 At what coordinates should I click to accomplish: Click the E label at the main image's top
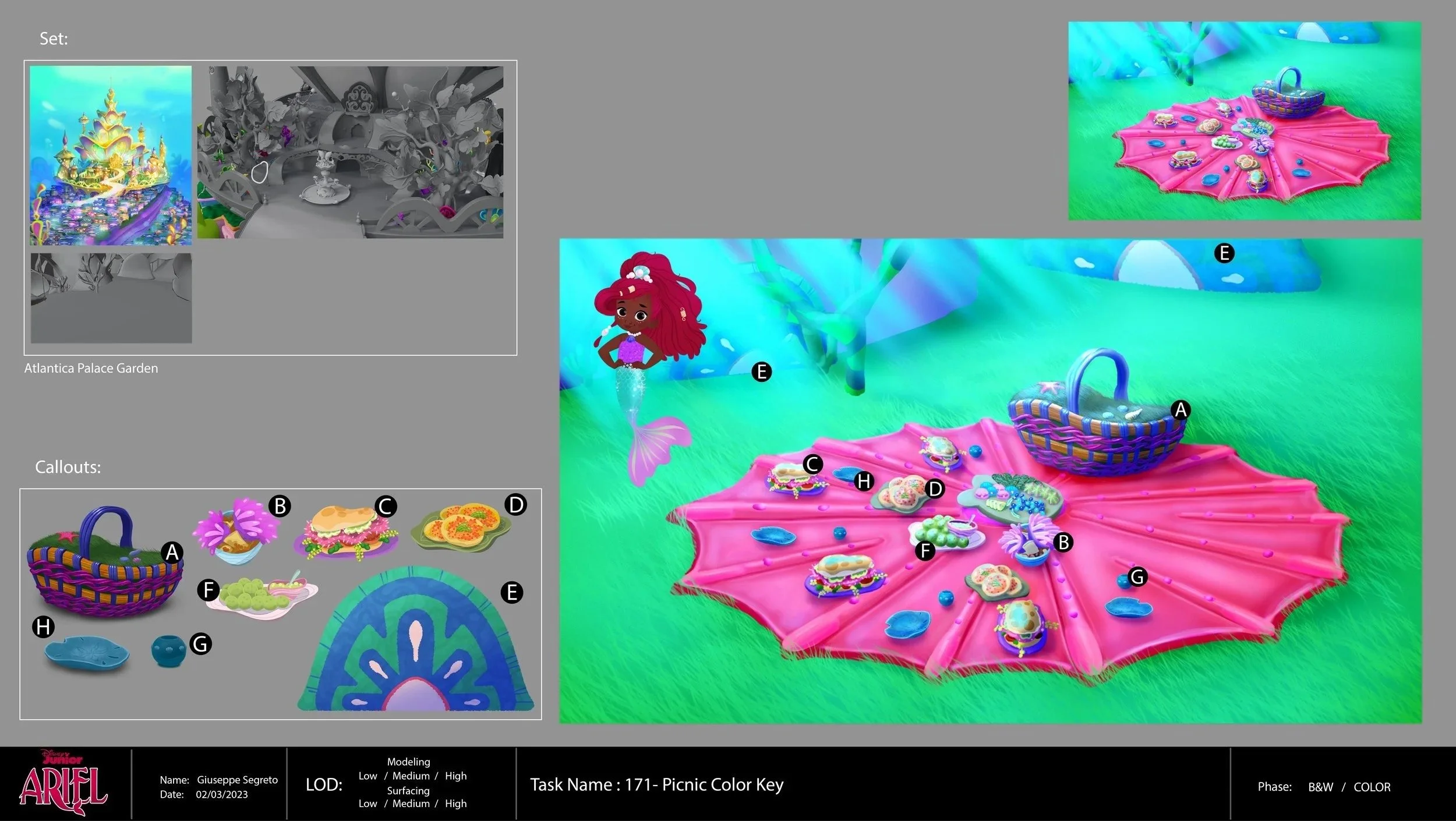tap(1224, 253)
